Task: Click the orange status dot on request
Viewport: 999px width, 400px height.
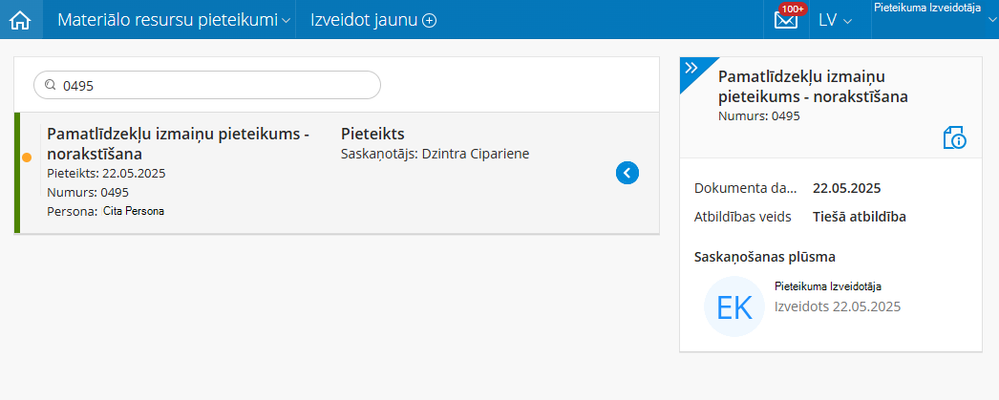Action: pos(27,157)
